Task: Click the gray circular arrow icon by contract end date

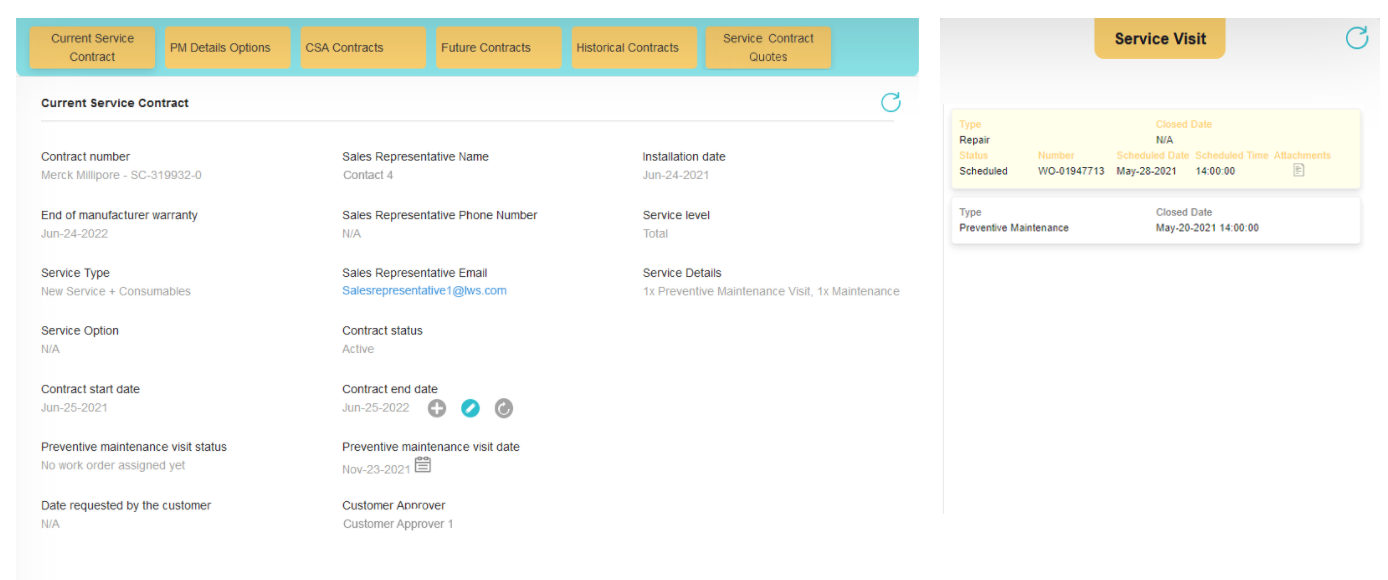Action: pyautogui.click(x=504, y=408)
